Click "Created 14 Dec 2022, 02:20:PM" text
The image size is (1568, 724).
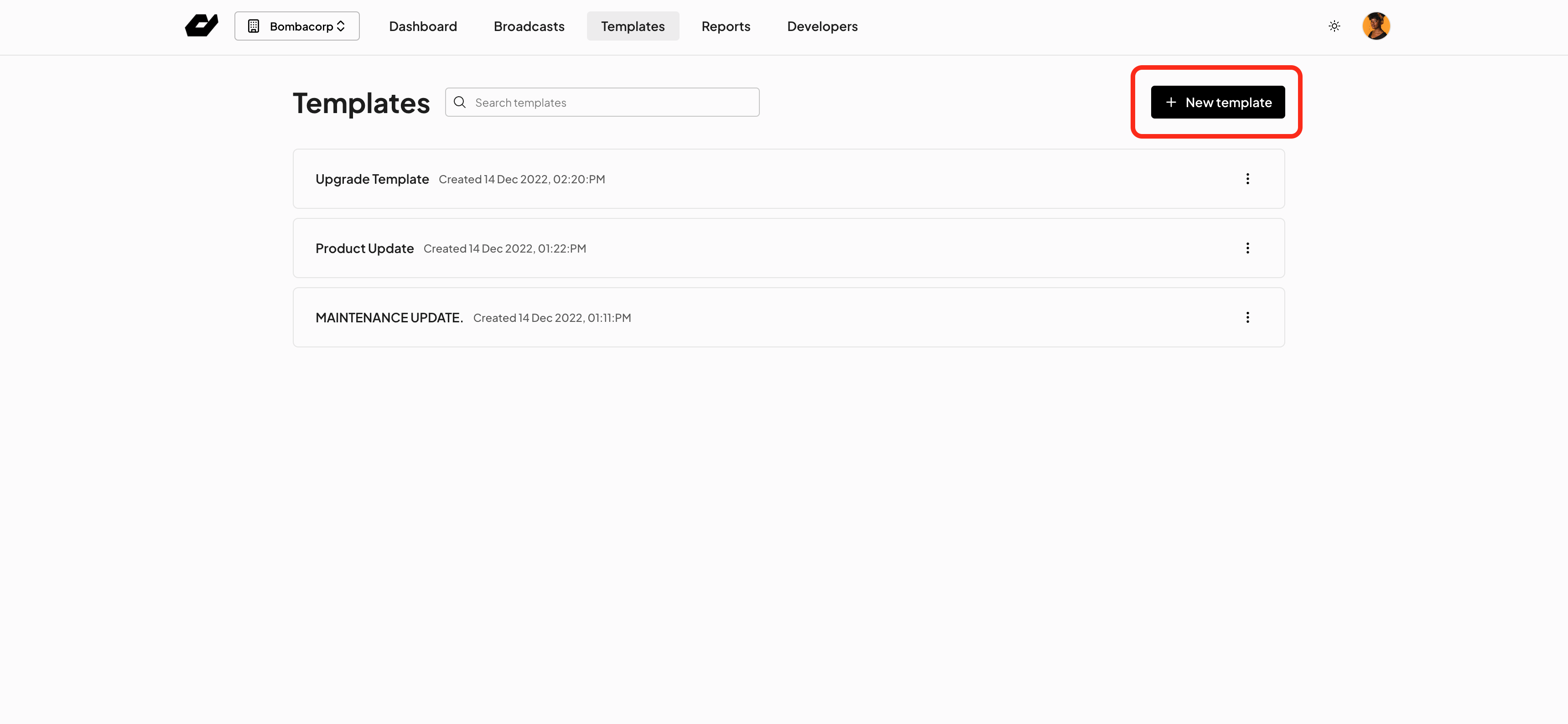click(522, 180)
